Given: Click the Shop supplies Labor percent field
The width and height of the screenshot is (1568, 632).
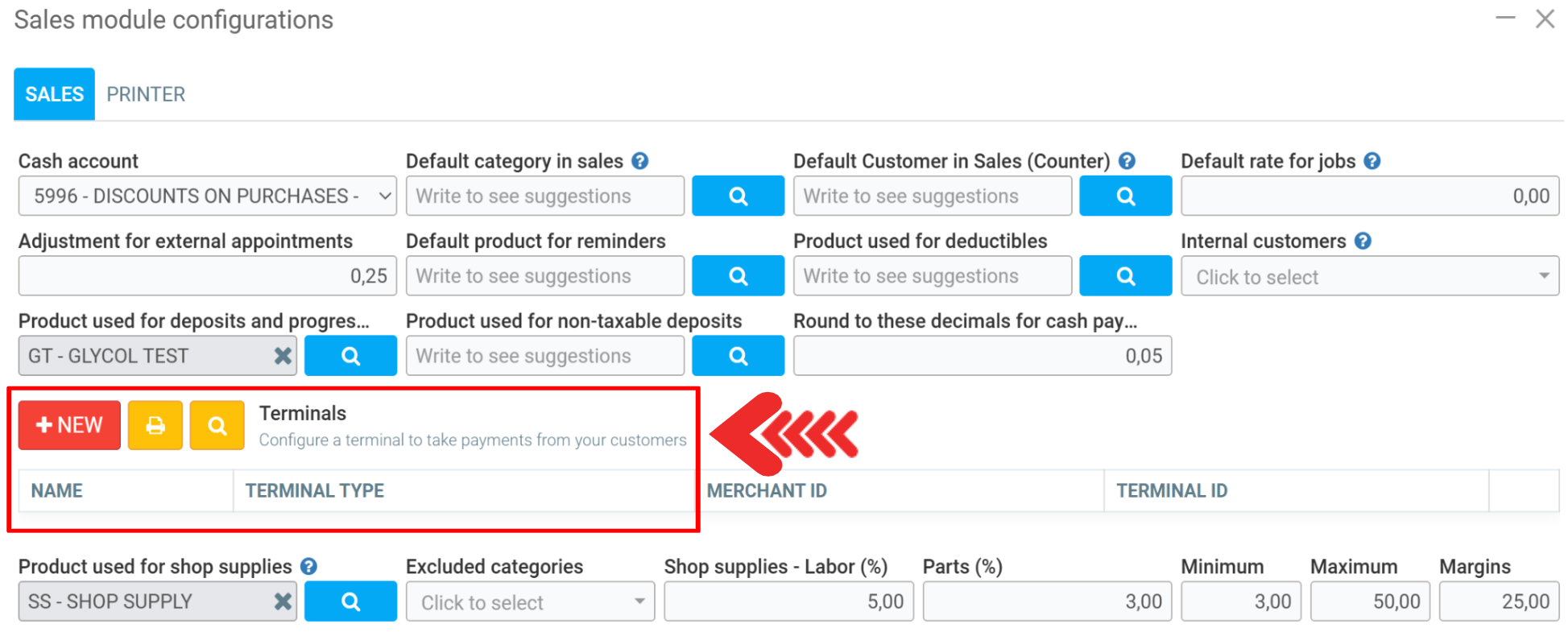Looking at the screenshot, I should [788, 601].
